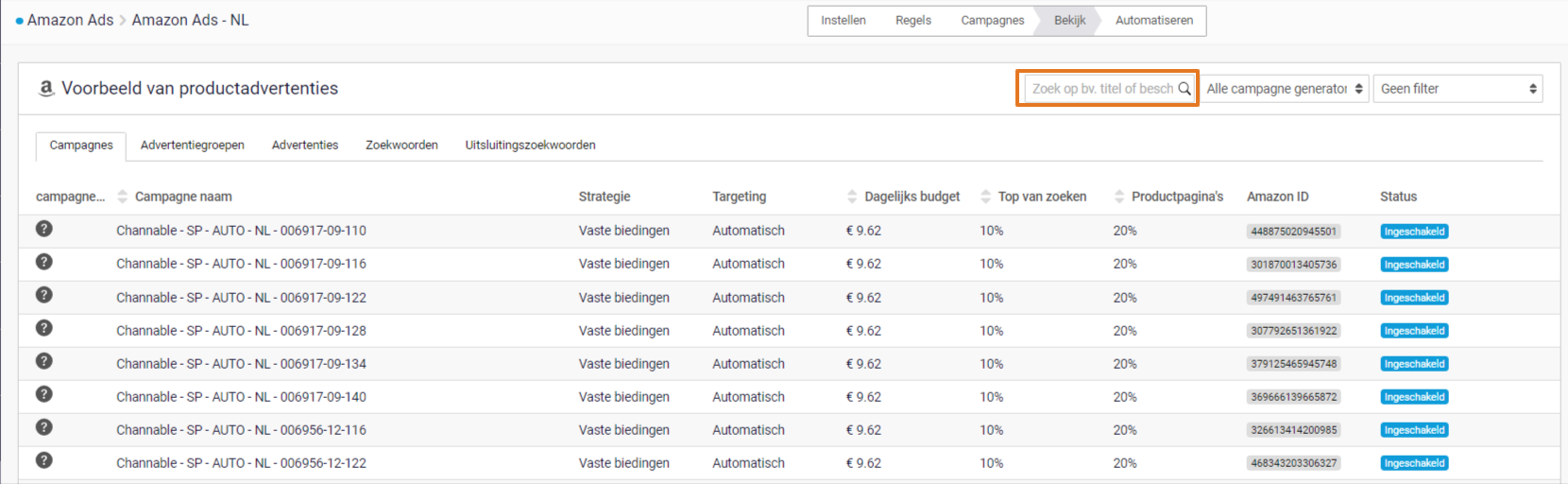The height and width of the screenshot is (484, 1568).
Task: Go to the Automatiseren step
Action: [1154, 21]
